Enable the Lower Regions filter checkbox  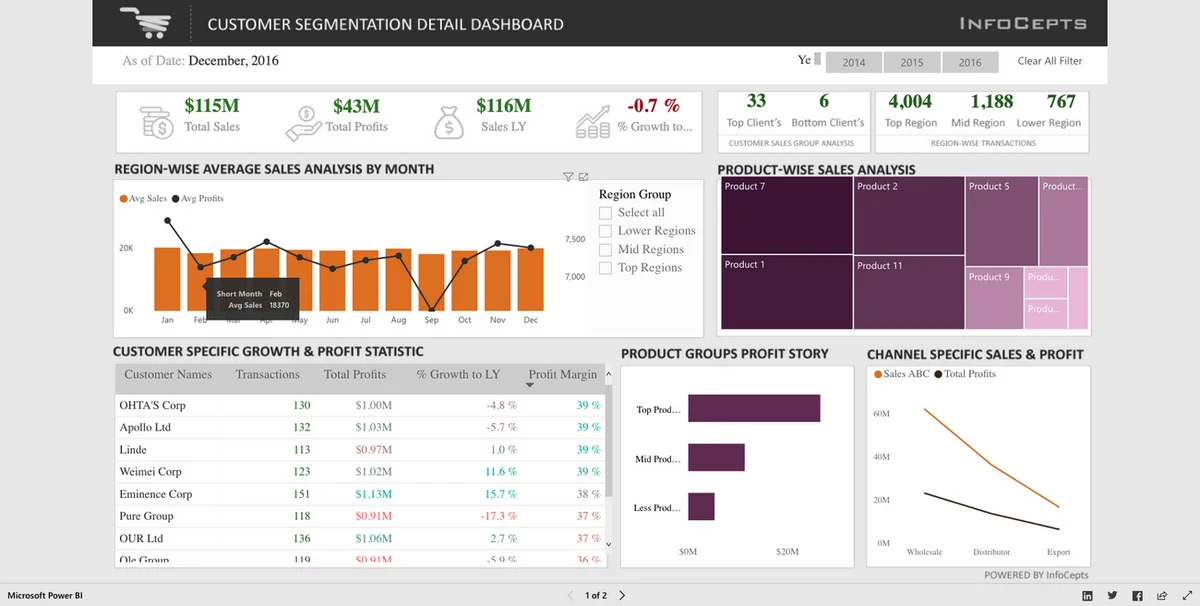point(606,231)
